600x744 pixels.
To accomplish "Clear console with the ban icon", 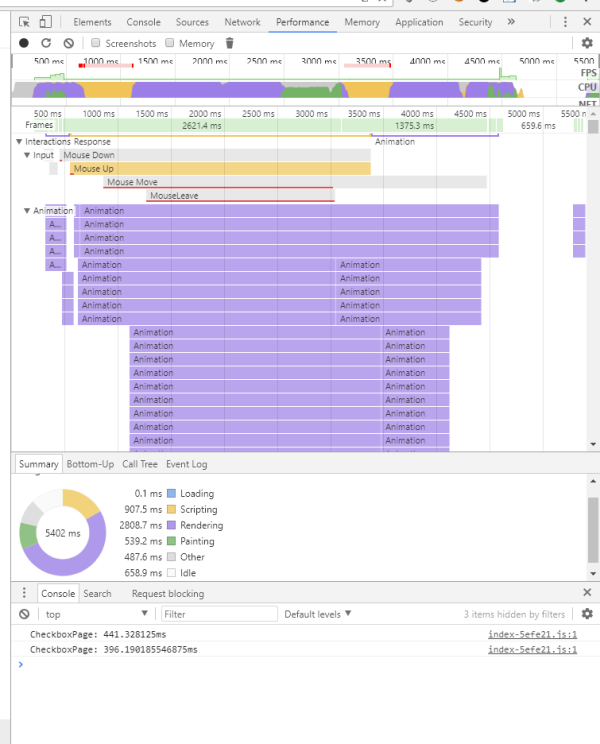I will tap(24, 614).
